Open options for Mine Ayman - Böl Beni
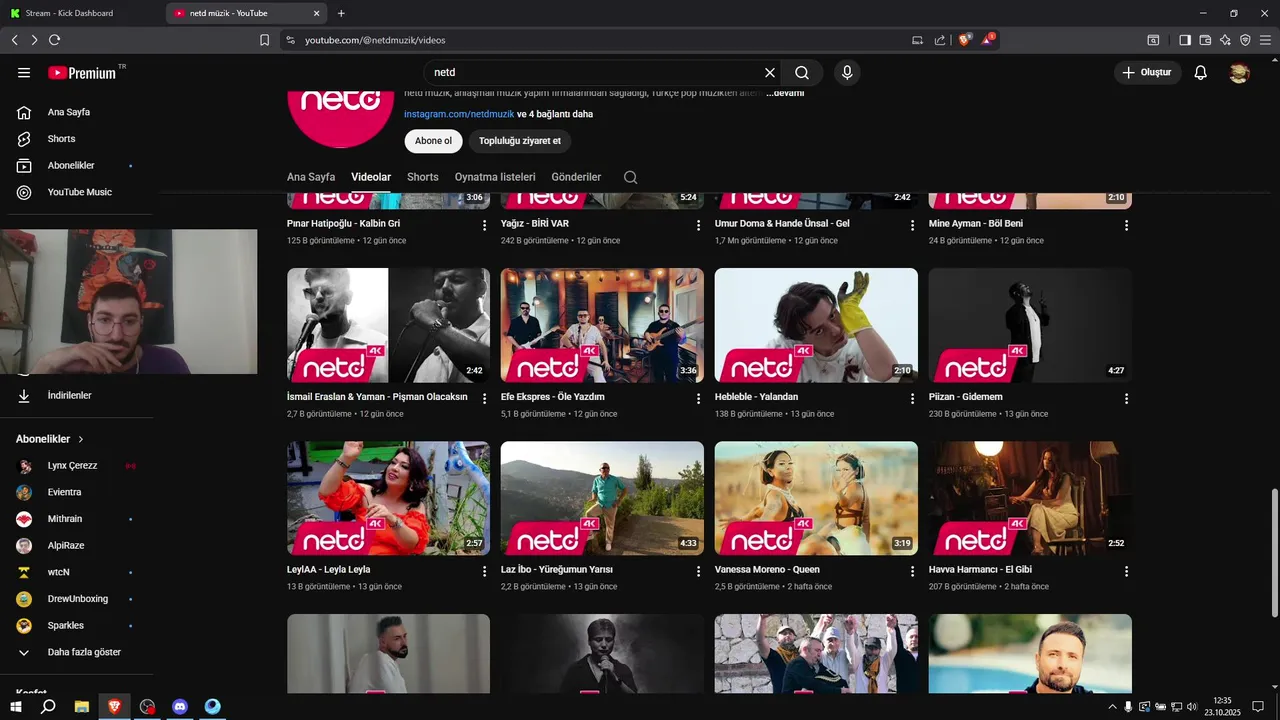Screen dimensions: 1280x720 (1127, 225)
